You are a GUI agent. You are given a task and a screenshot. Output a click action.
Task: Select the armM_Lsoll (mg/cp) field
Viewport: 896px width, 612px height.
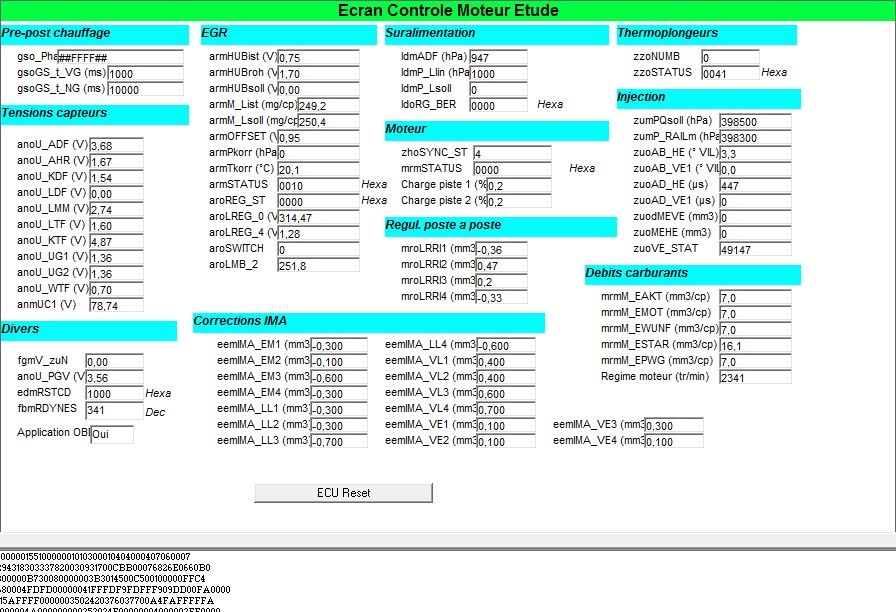pos(328,121)
